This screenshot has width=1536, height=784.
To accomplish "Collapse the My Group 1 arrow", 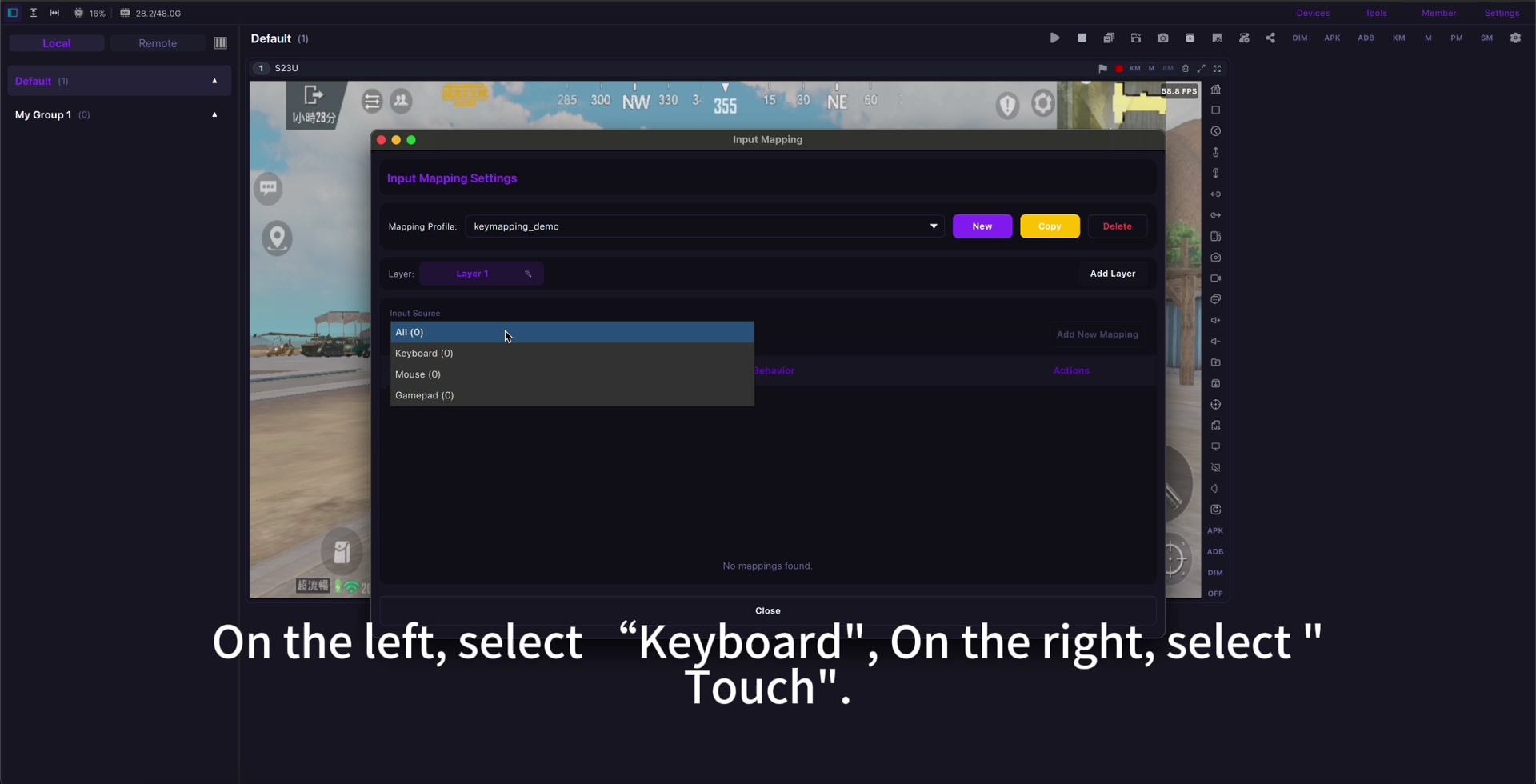I will pos(214,114).
